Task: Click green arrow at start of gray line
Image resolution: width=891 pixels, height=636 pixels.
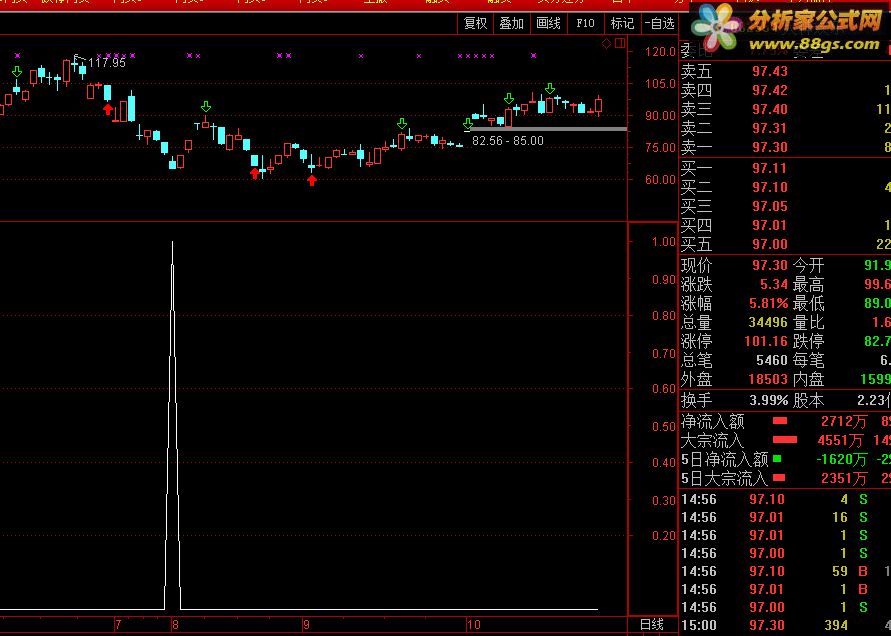Action: point(468,124)
